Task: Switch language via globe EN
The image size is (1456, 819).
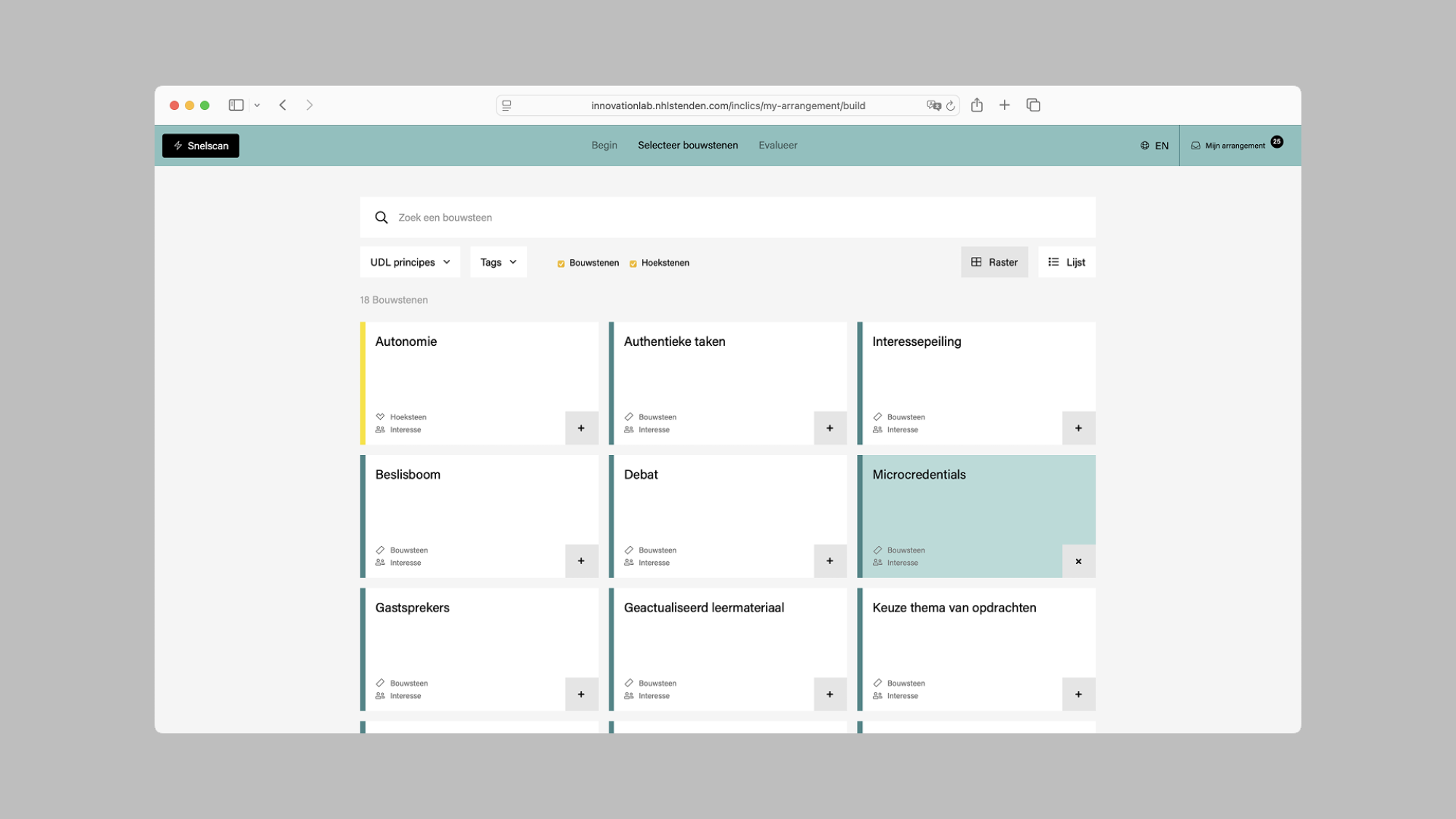Action: 1155,146
